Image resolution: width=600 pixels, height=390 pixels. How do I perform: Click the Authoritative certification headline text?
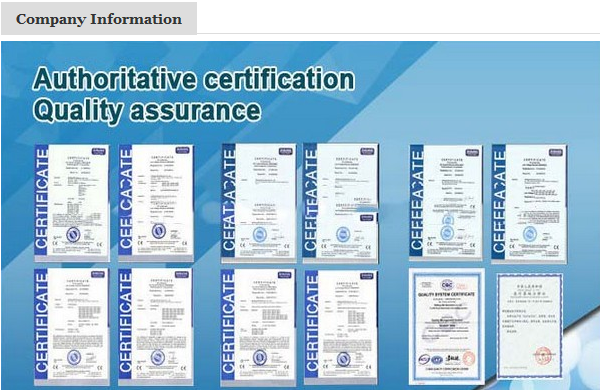tap(194, 78)
